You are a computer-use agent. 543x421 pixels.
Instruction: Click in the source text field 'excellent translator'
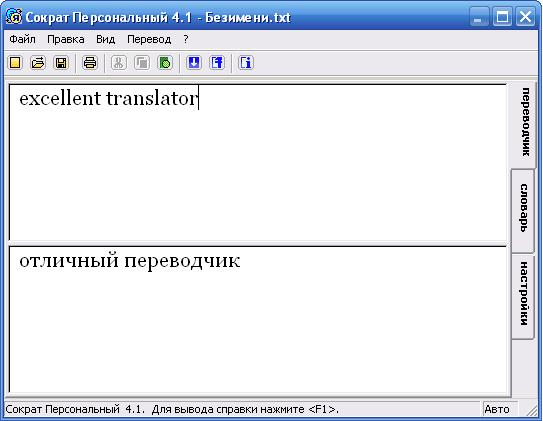click(258, 162)
